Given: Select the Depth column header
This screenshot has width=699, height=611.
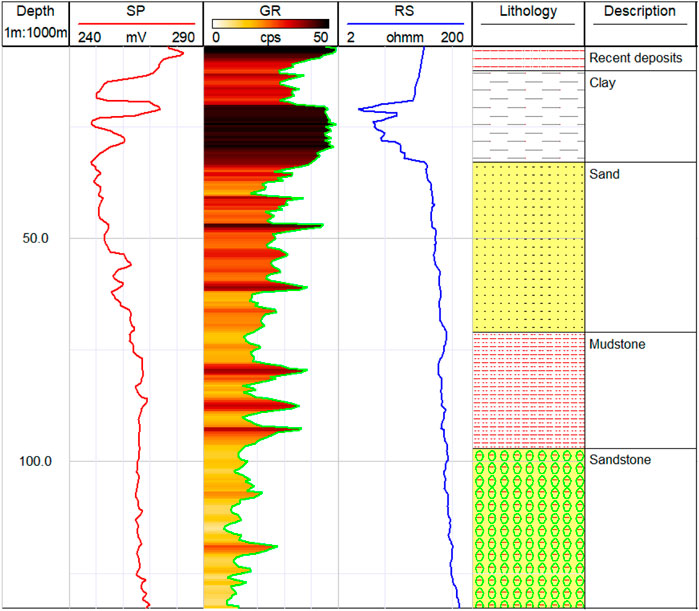Looking at the screenshot, I should (36, 11).
